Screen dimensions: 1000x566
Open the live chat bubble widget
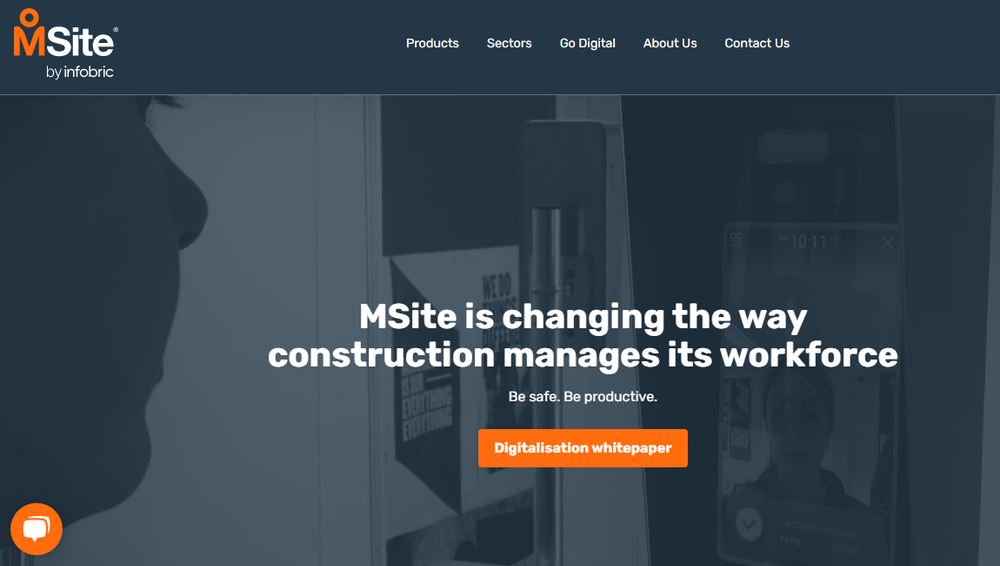(x=36, y=529)
